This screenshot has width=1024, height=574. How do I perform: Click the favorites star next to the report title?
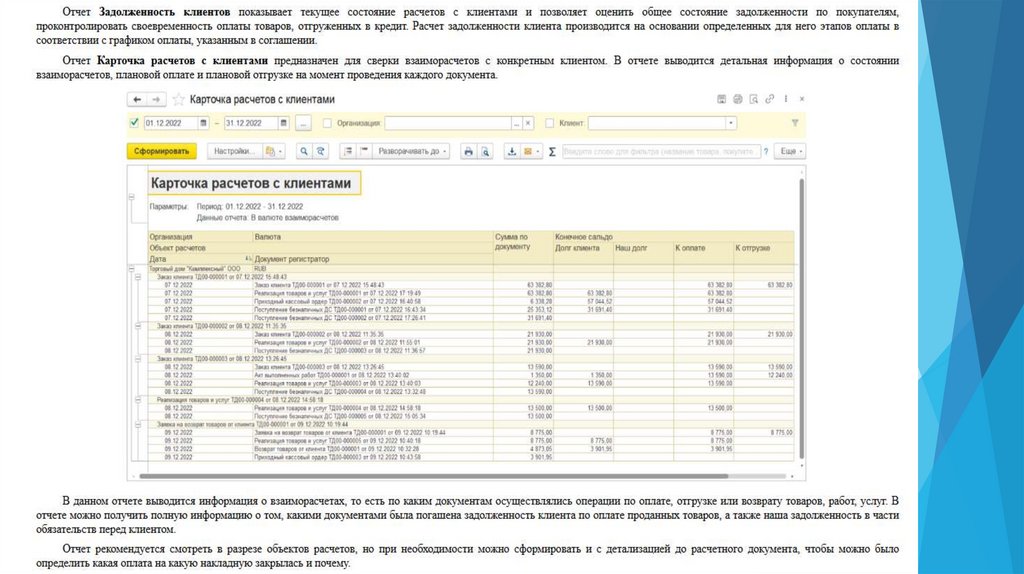pos(179,100)
